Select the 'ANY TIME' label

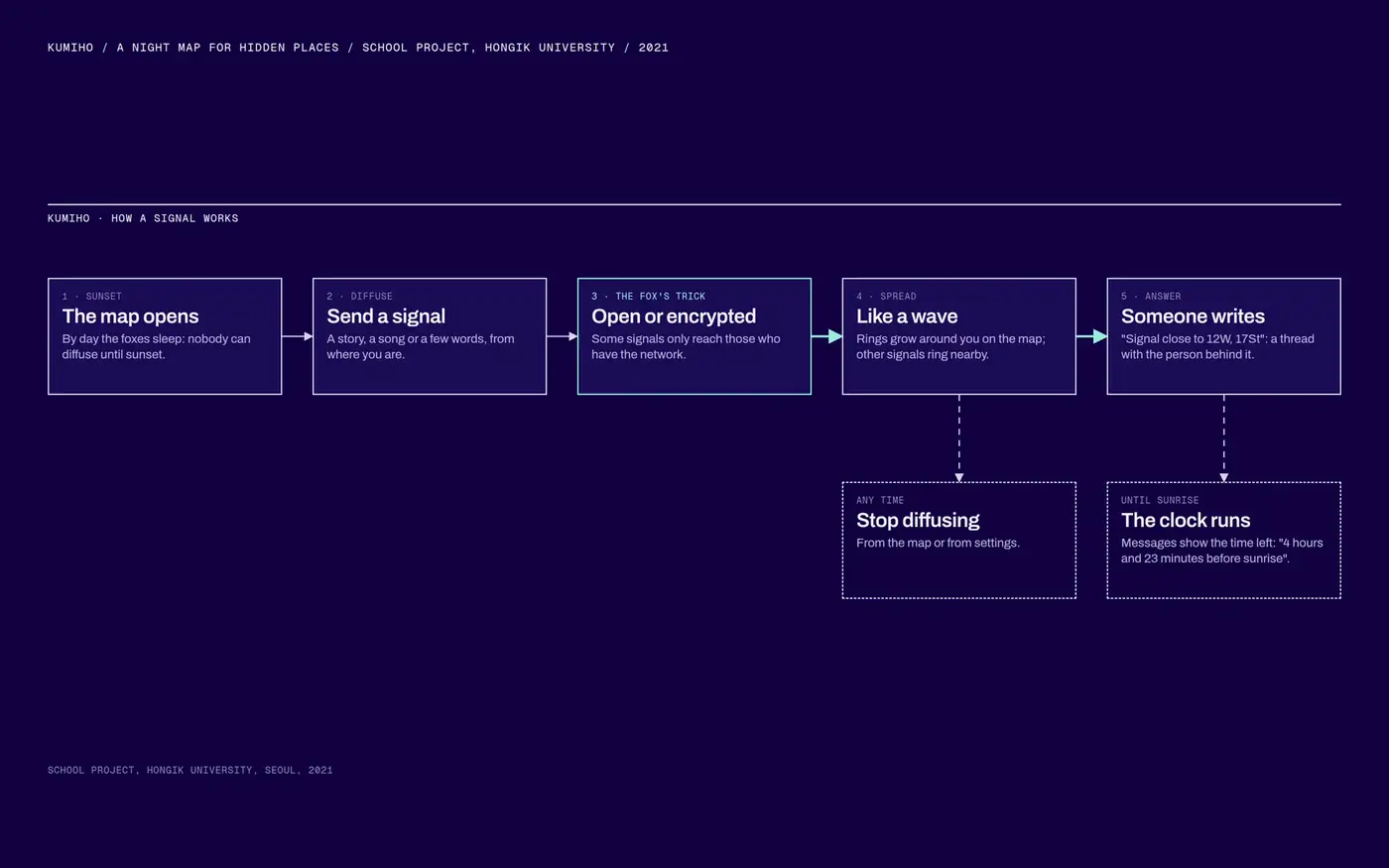click(880, 501)
